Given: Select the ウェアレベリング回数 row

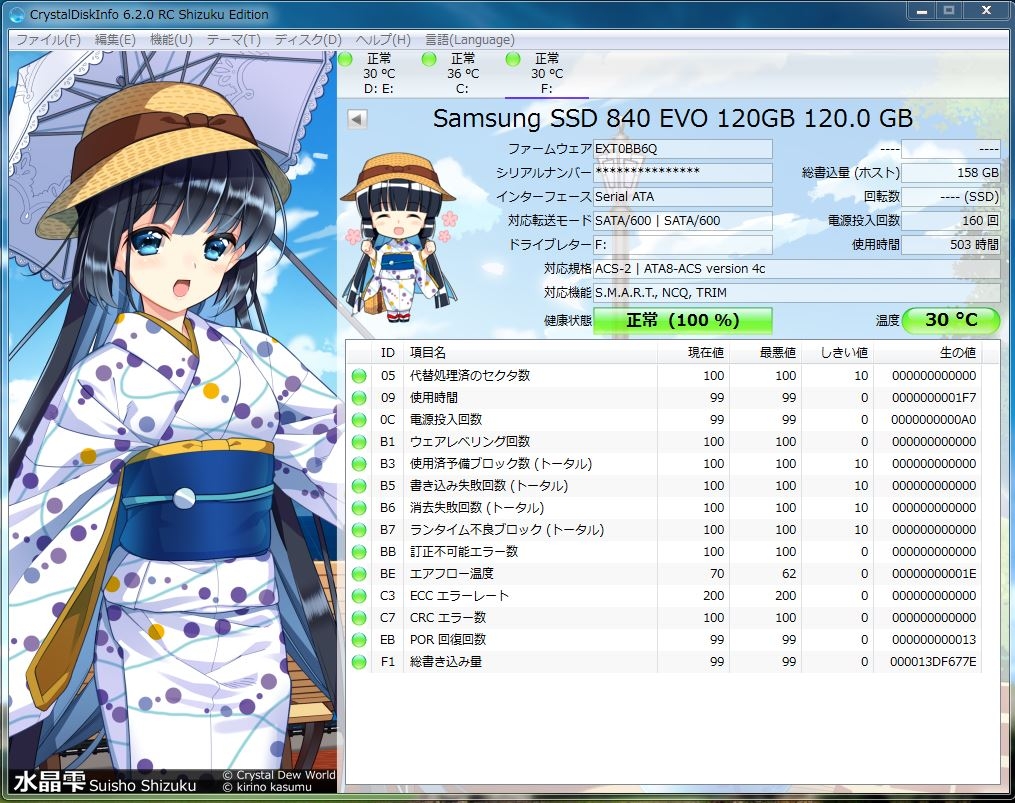Looking at the screenshot, I should tap(664, 442).
